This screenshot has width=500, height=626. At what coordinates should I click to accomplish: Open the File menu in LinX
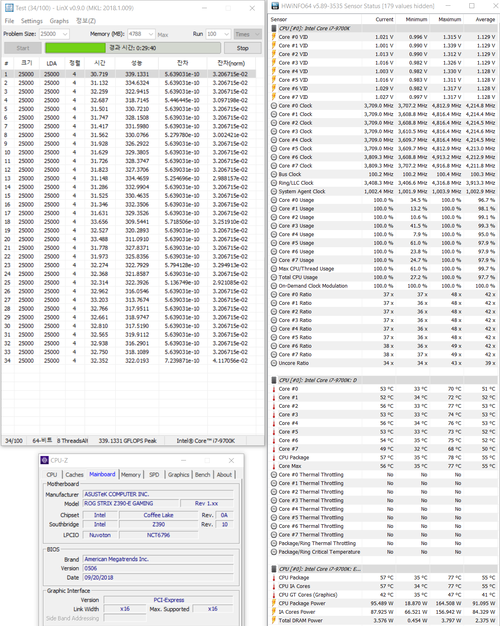point(9,21)
